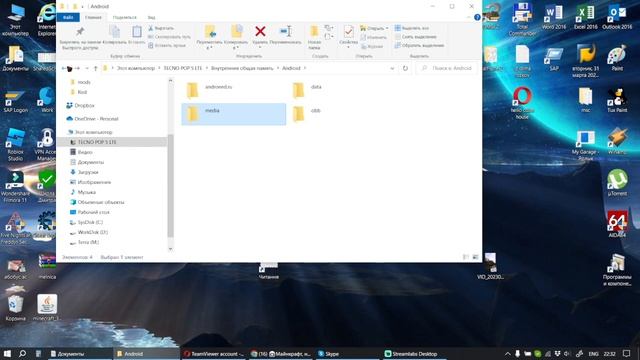Click the Pin to Quick Access ribbon icon
640x360 pixels.
tap(80, 32)
